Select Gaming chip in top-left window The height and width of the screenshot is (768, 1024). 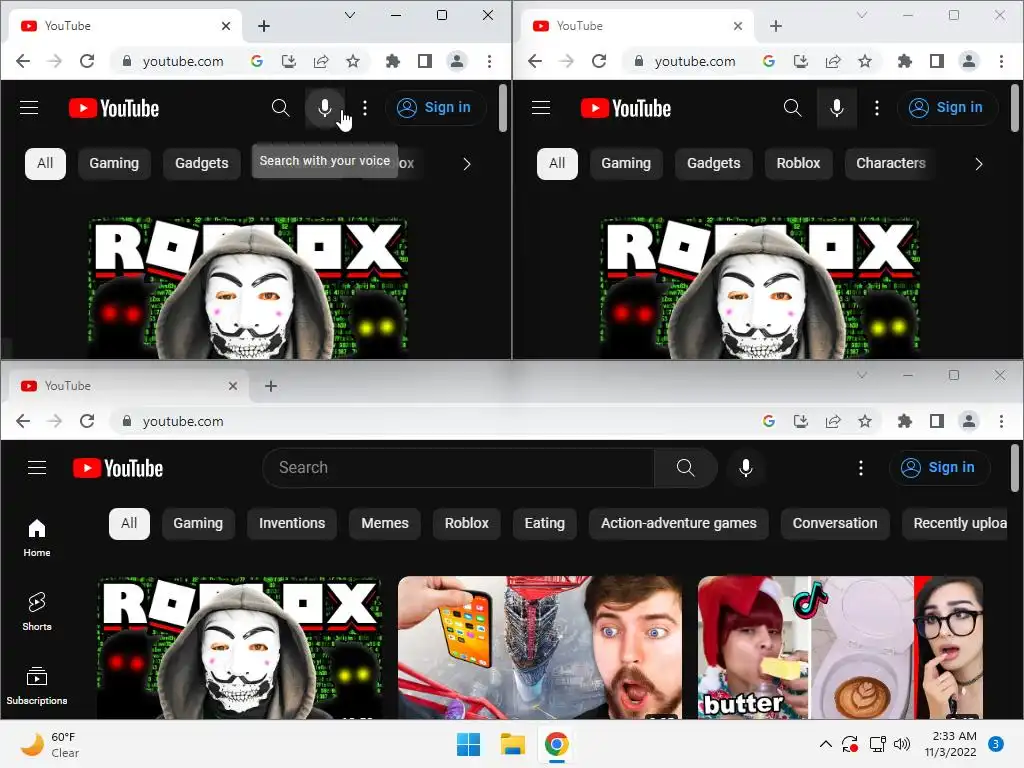point(114,163)
